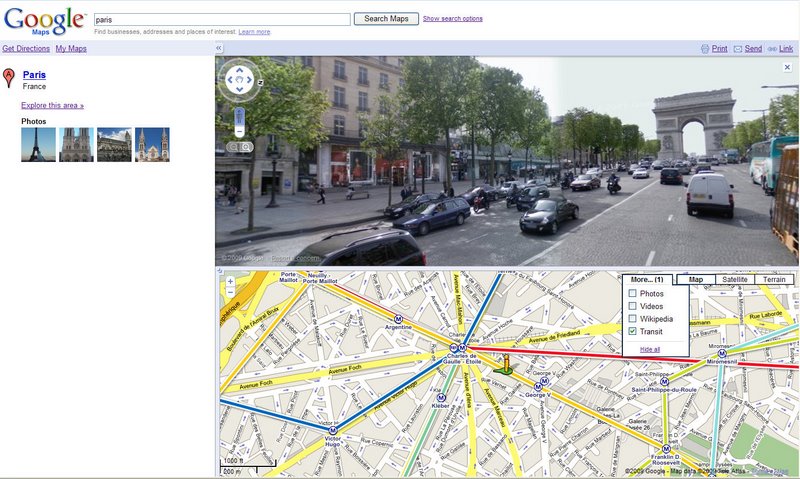The width and height of the screenshot is (800, 479).
Task: Click the Pegman marker on the map
Action: click(x=505, y=362)
